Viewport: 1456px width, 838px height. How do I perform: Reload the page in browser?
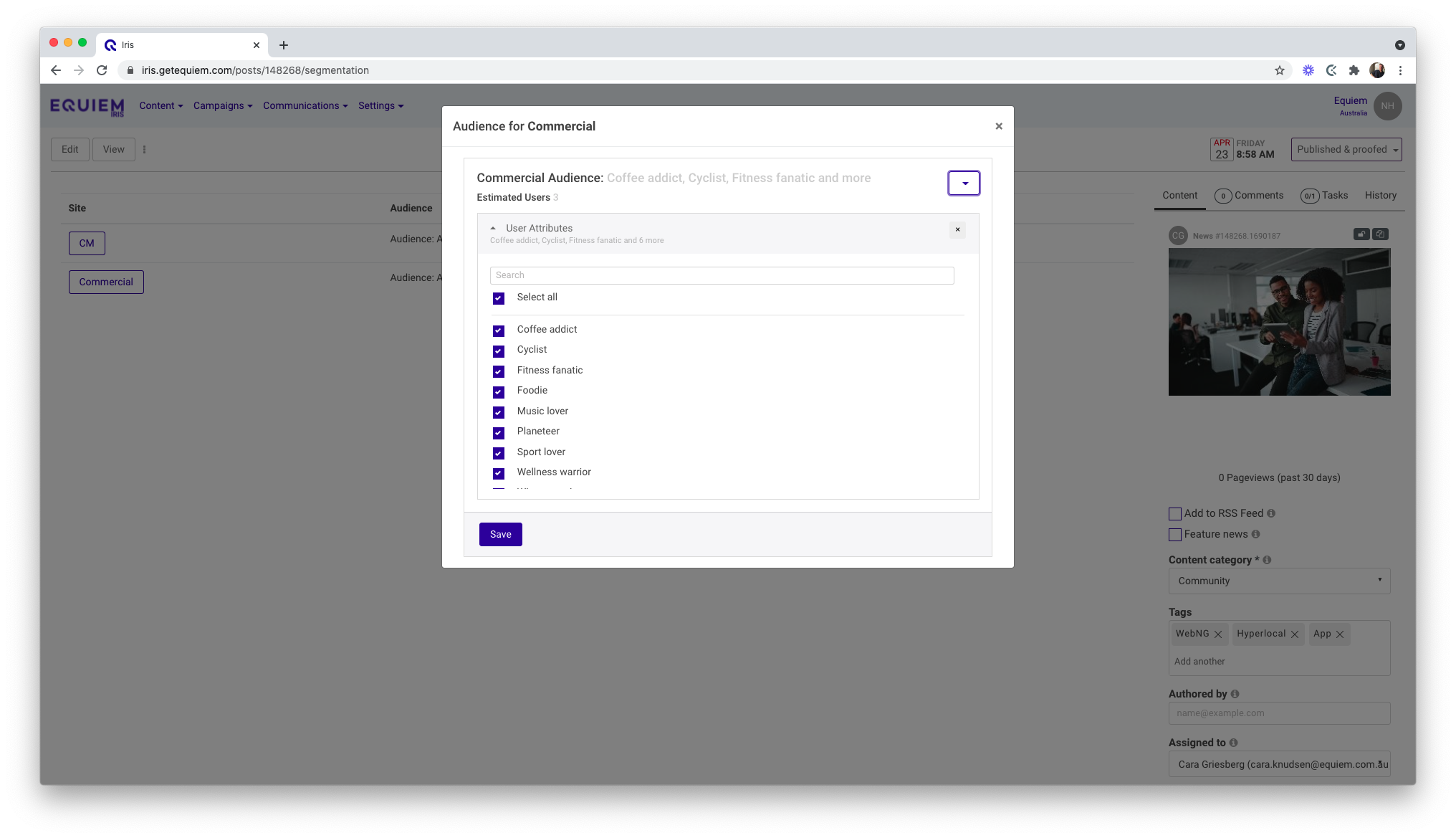click(102, 70)
